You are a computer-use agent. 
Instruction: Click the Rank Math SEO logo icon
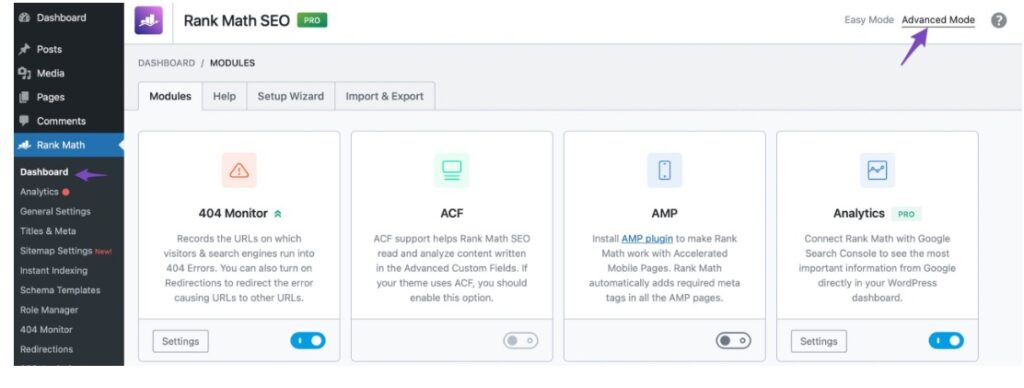148,20
